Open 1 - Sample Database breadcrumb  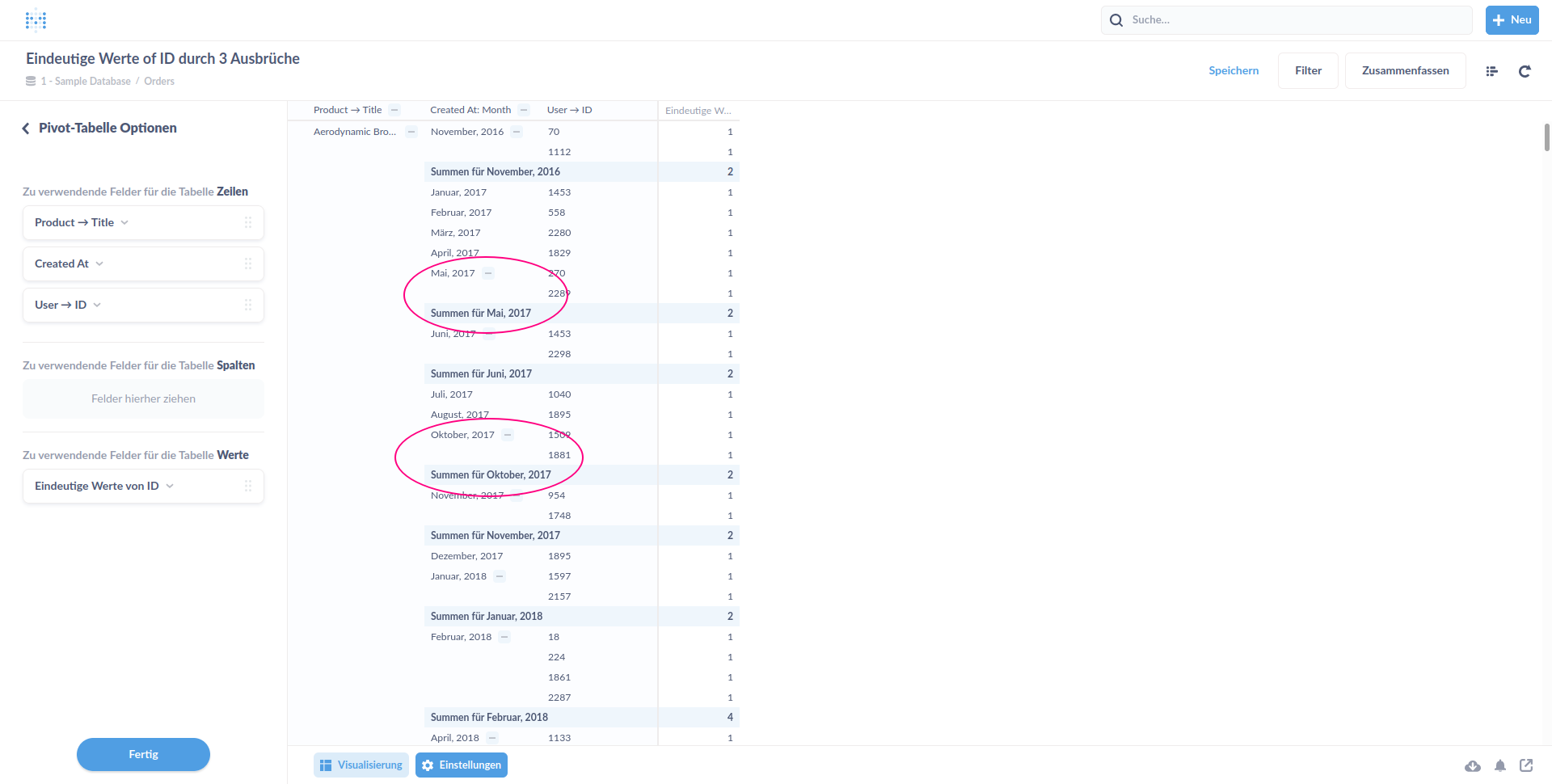pyautogui.click(x=86, y=82)
